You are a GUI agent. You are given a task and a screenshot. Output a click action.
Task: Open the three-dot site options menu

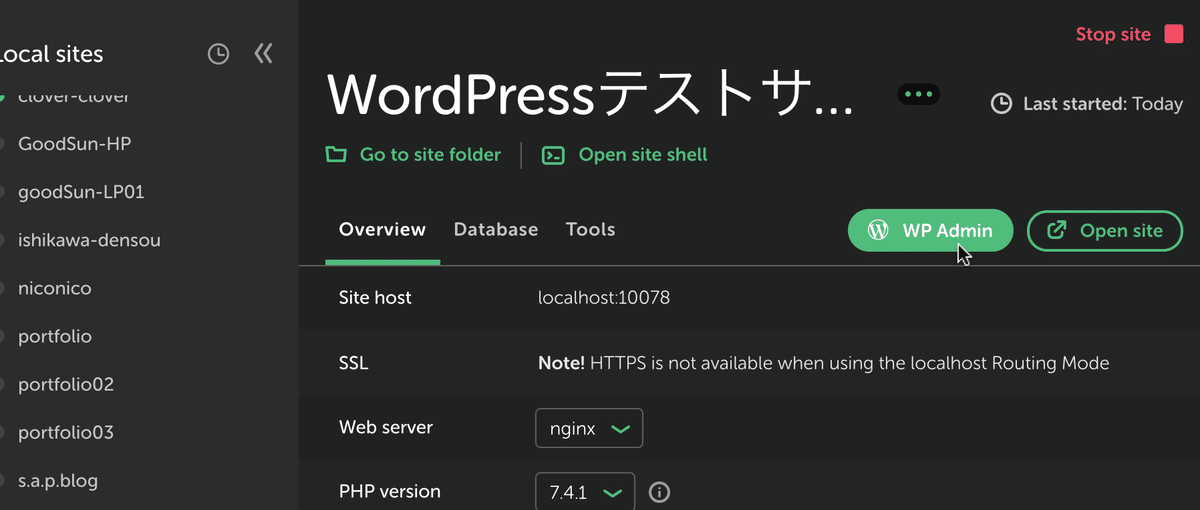coord(918,94)
